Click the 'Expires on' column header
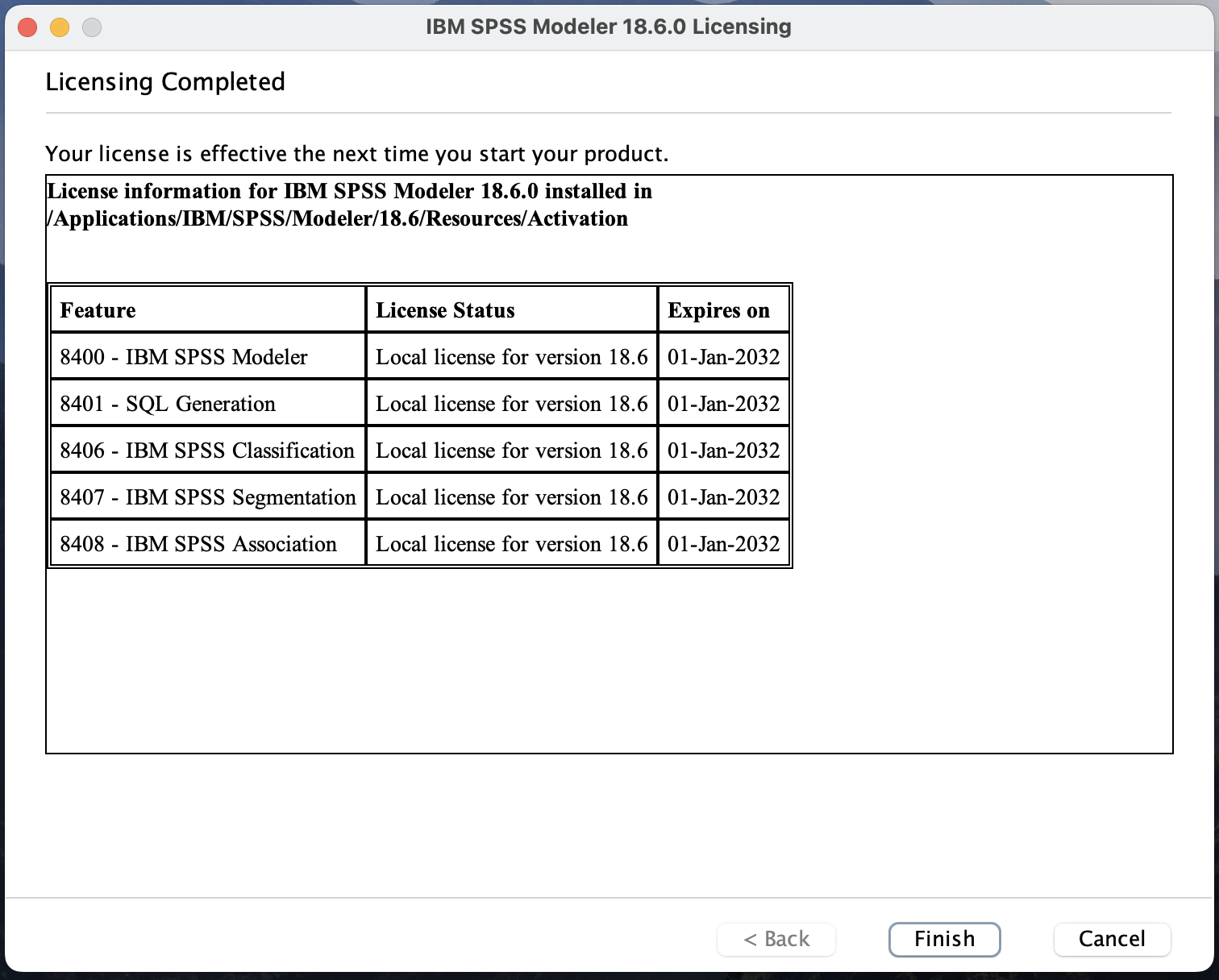The width and height of the screenshot is (1219, 980). tap(724, 310)
